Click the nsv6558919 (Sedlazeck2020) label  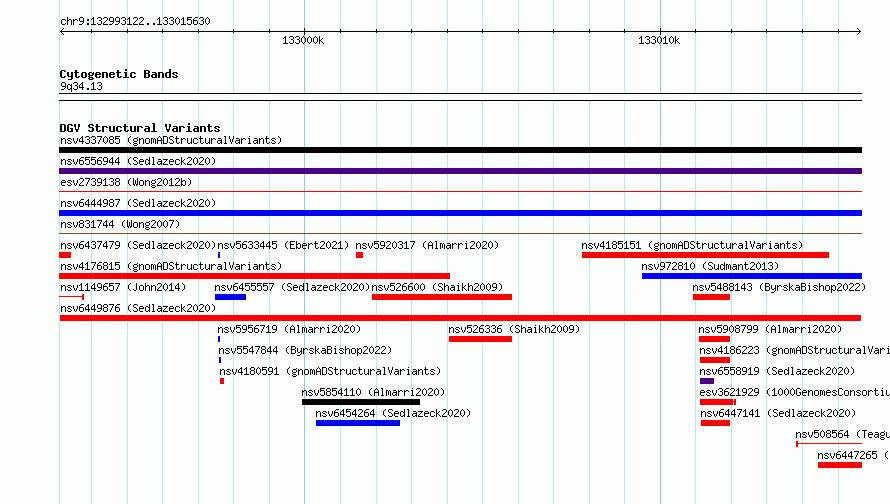[x=778, y=371]
